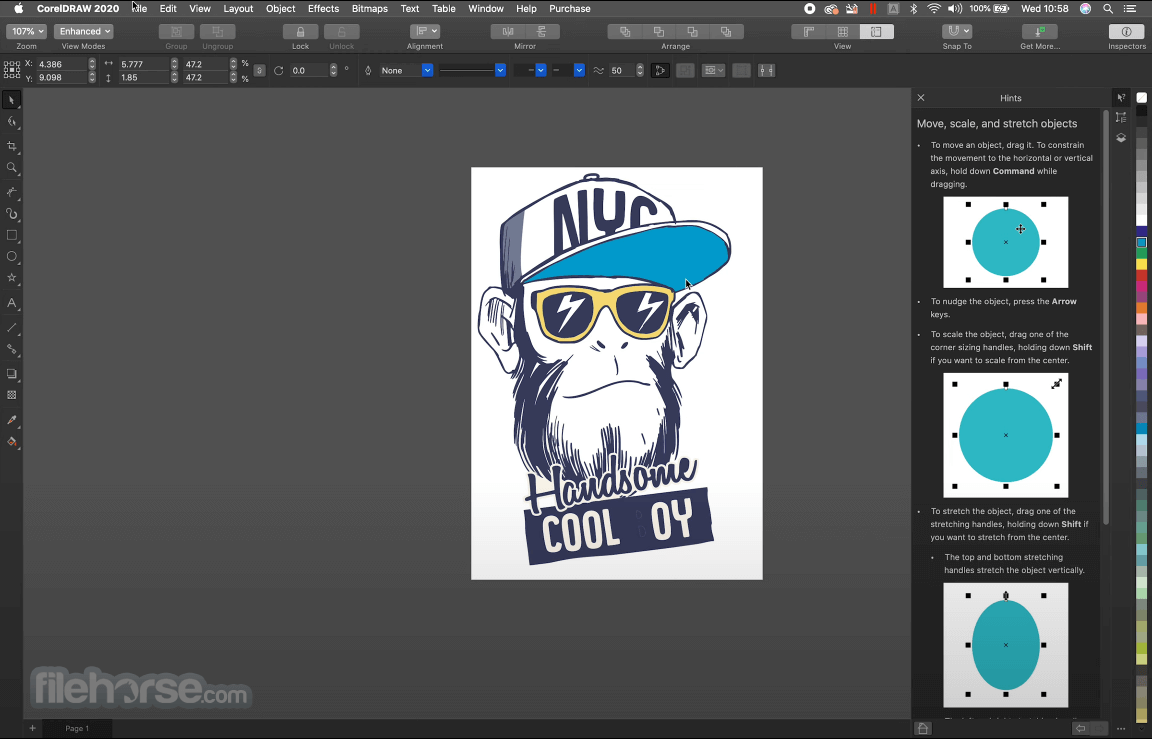Open the Effects menu
This screenshot has height=739, width=1152.
[323, 9]
